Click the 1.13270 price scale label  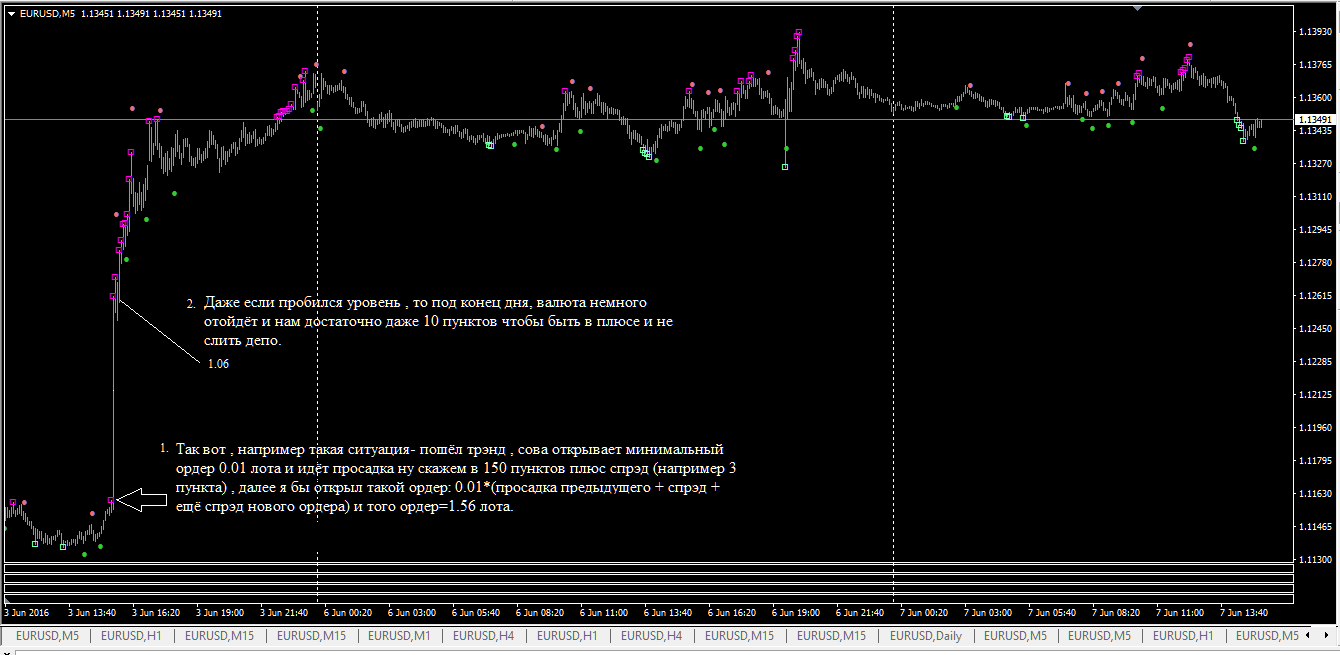tap(1313, 164)
